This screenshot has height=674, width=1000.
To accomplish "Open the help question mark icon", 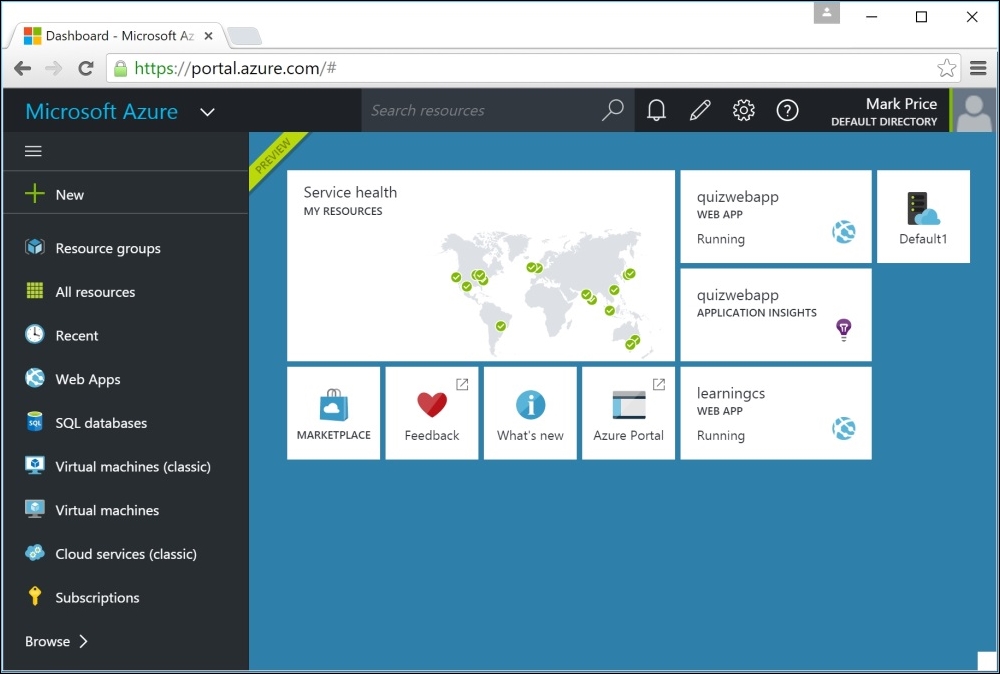I will click(787, 110).
